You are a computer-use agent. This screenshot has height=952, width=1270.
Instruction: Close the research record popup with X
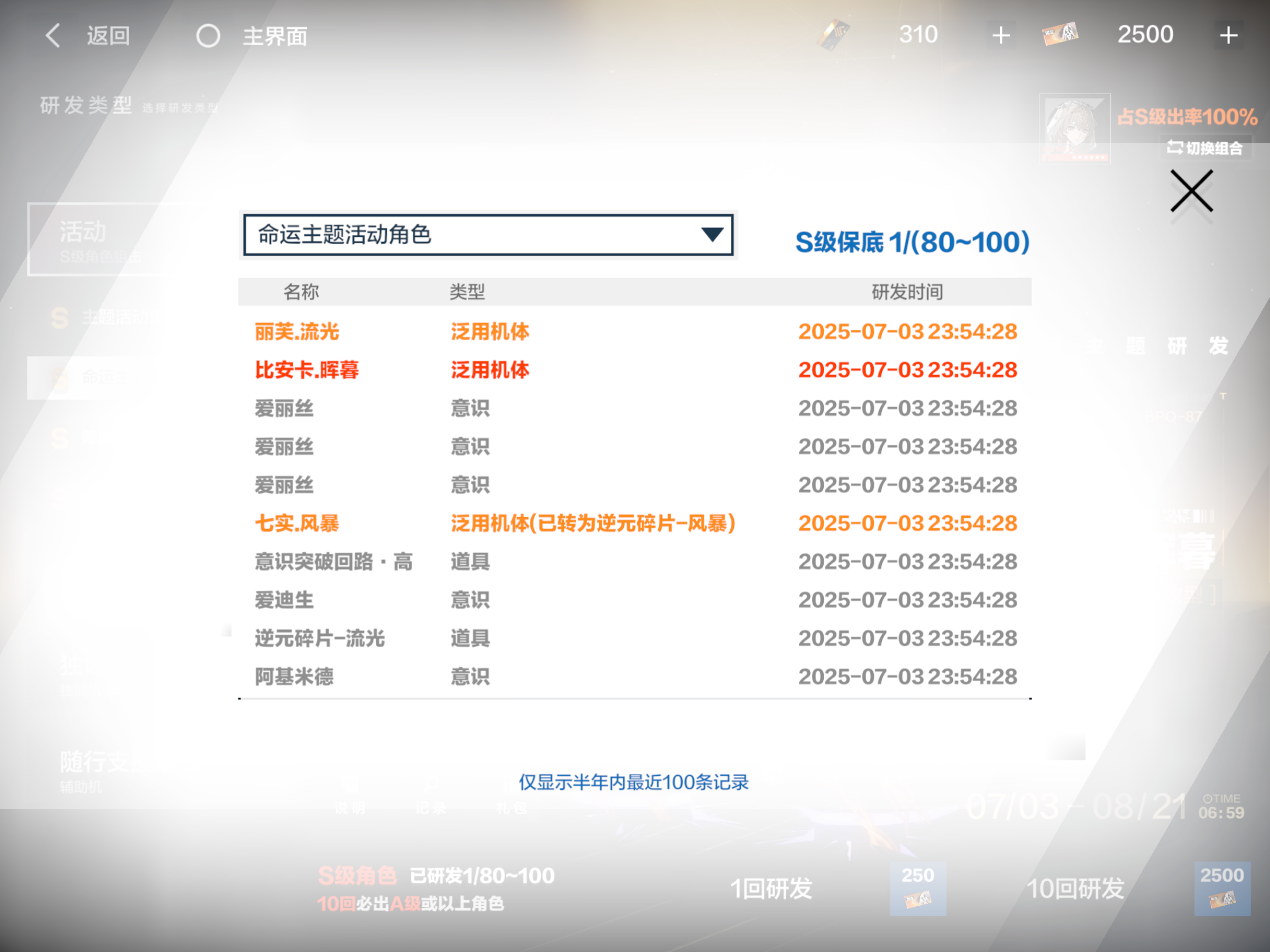(1191, 191)
